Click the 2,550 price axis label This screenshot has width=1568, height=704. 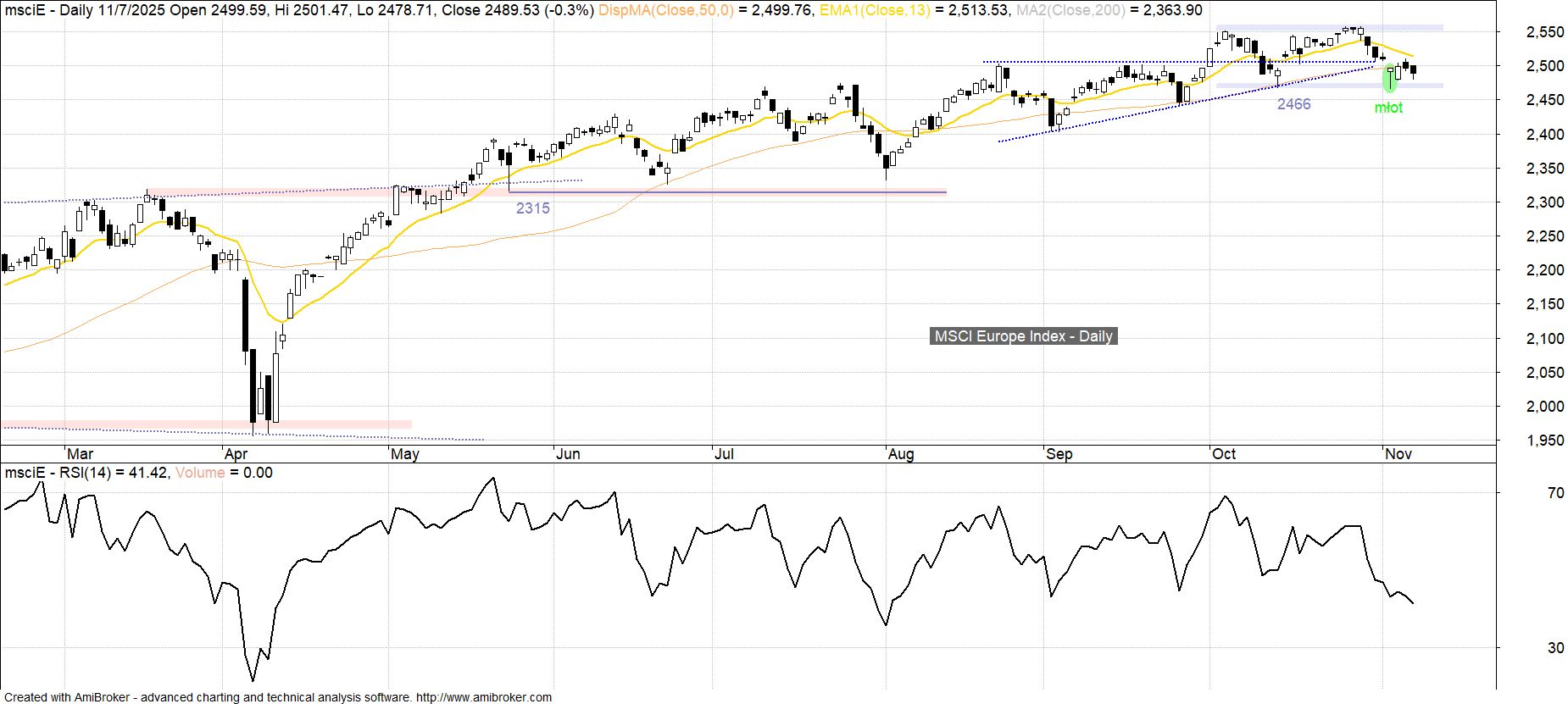[1544, 32]
